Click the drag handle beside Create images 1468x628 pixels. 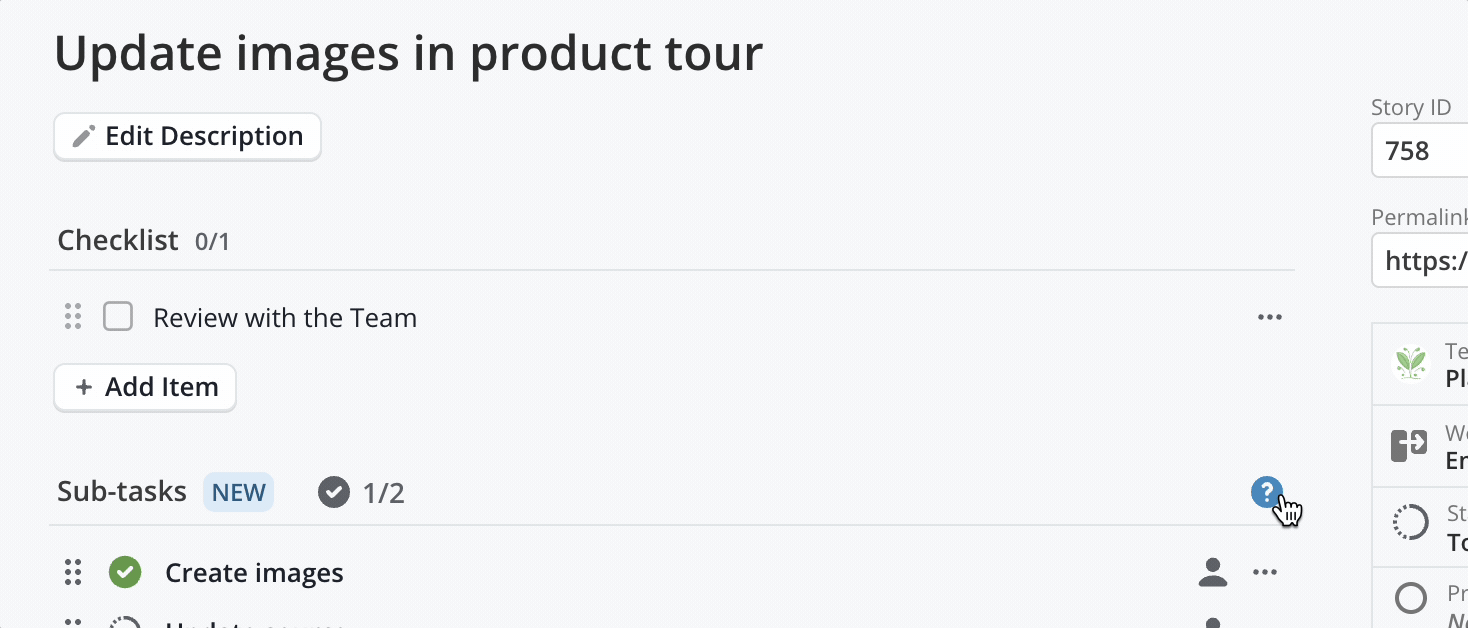tap(72, 573)
